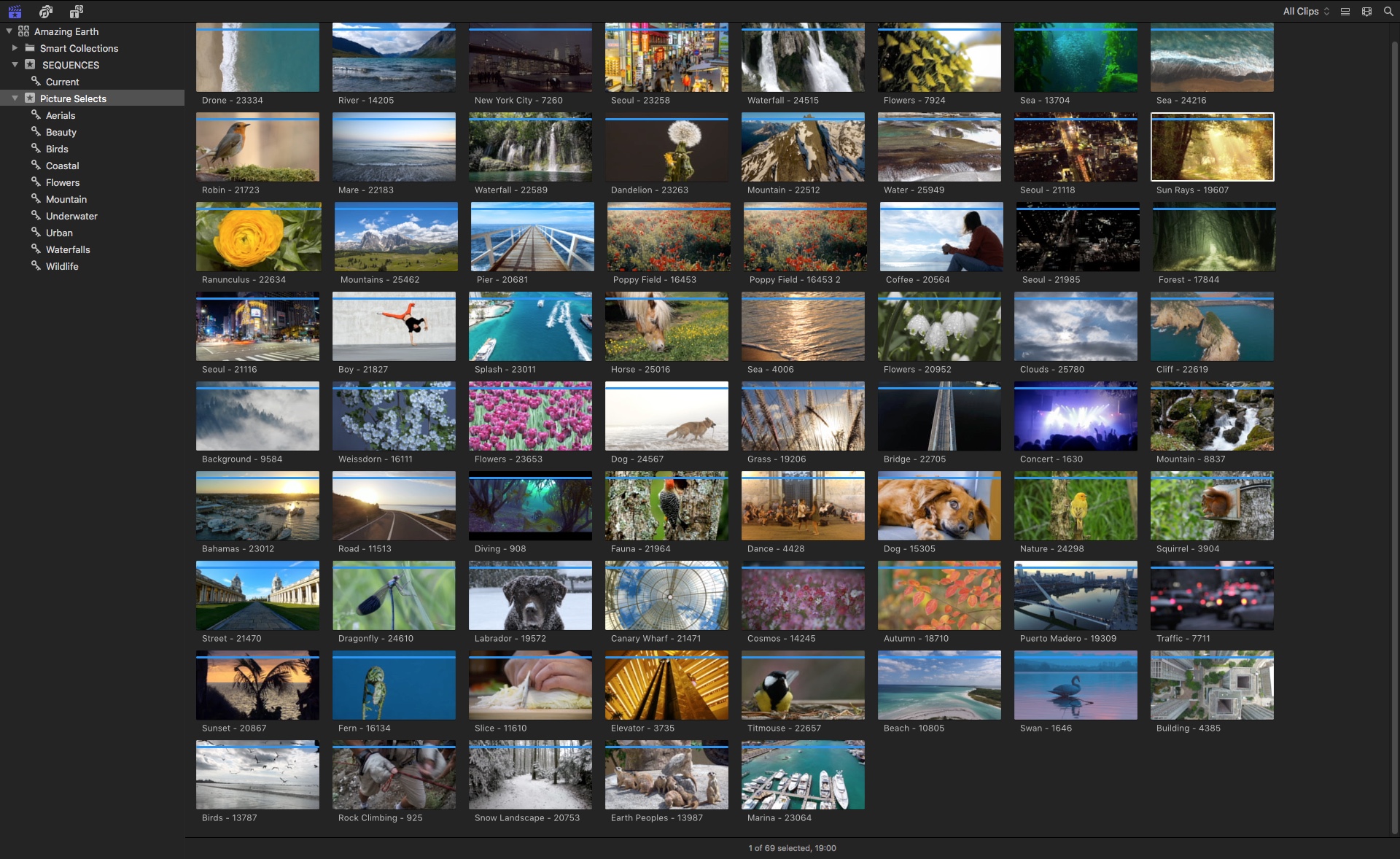This screenshot has width=1400, height=859.
Task: Select the Aerials keyword collection
Action: click(61, 115)
